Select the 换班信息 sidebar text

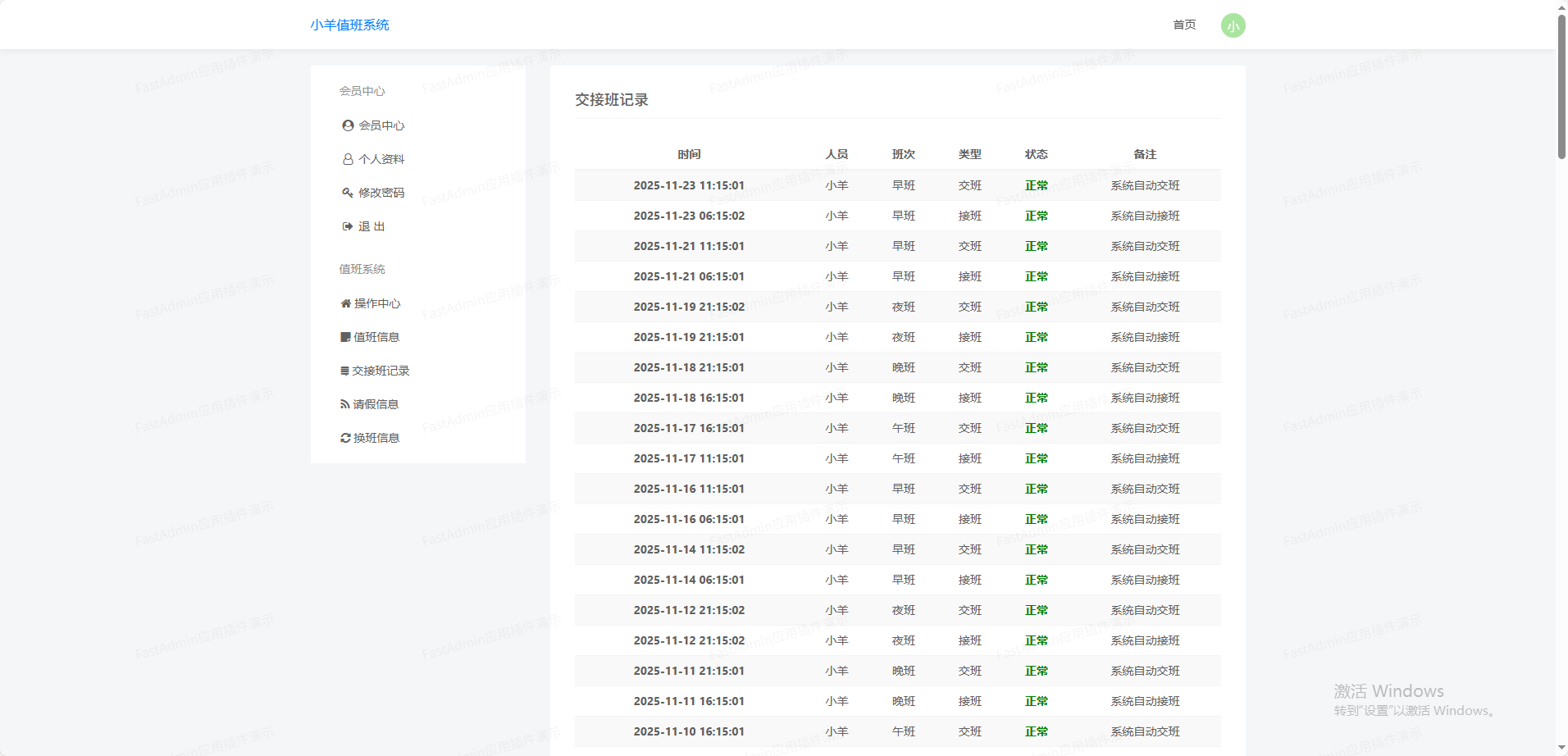pyautogui.click(x=376, y=438)
